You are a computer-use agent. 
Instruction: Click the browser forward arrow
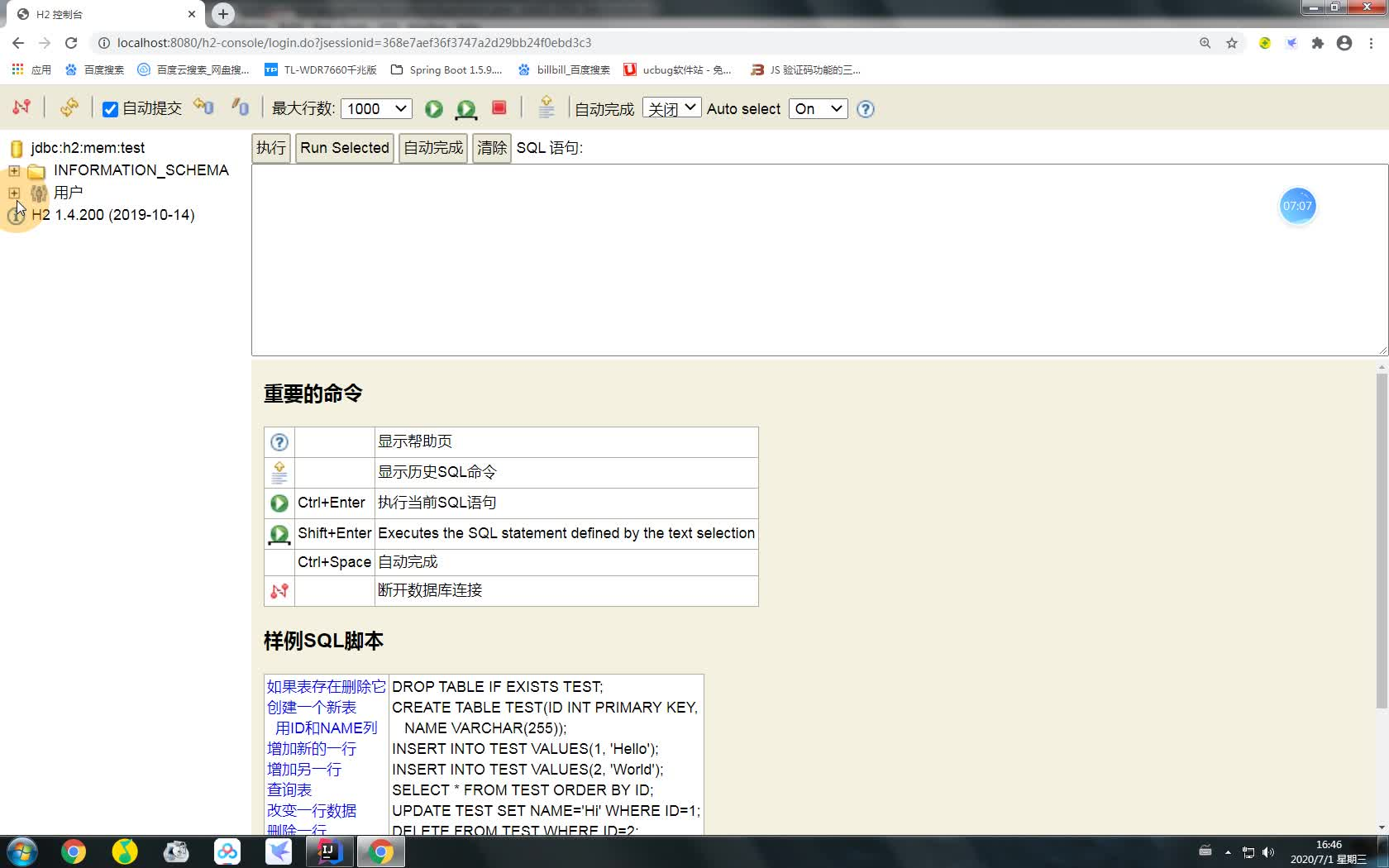click(45, 43)
